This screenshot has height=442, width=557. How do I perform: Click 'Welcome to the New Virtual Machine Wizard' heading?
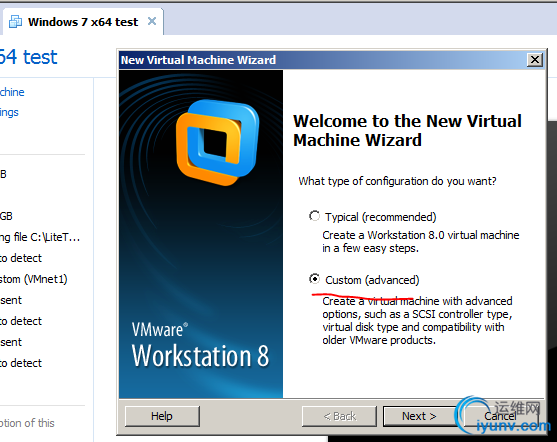(407, 130)
